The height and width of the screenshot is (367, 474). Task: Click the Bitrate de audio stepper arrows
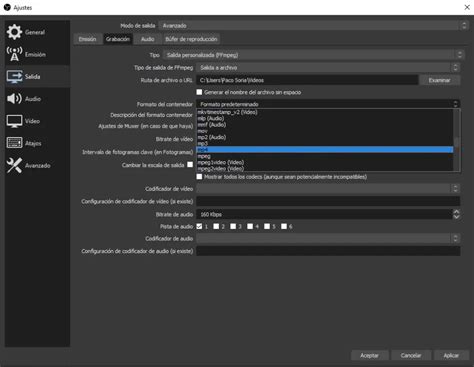pos(456,214)
